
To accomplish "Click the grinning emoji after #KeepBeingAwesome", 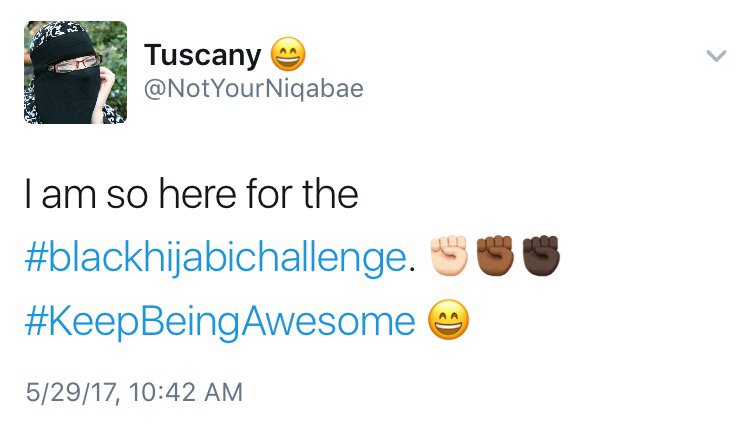I will pos(447,320).
